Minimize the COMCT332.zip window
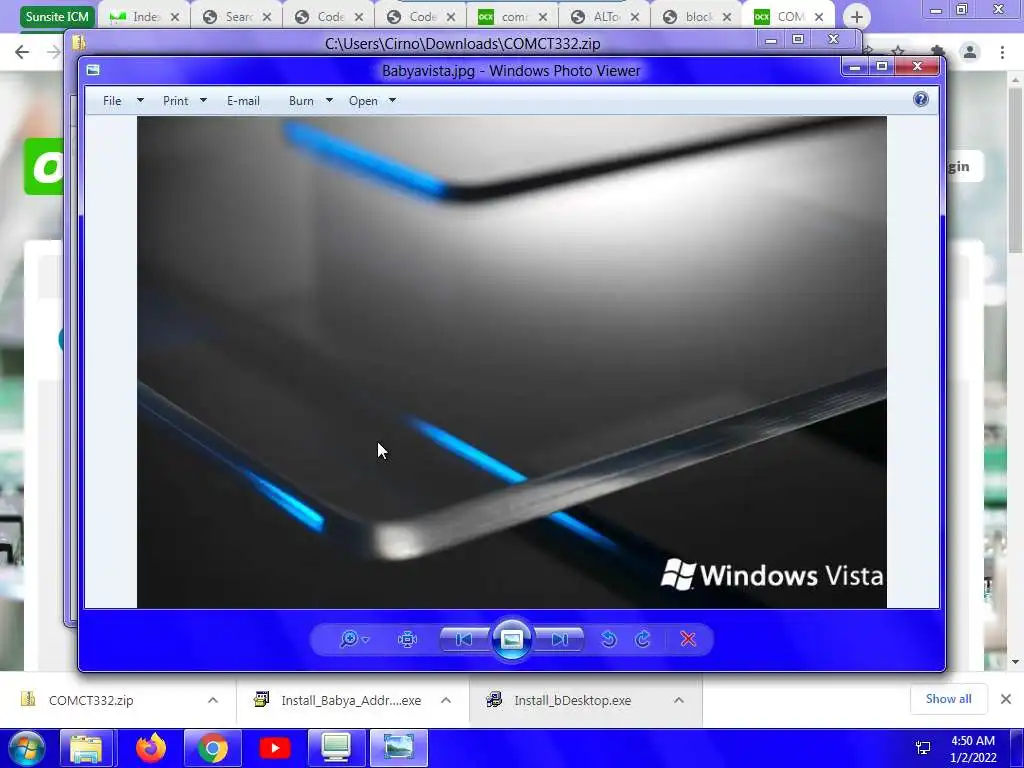Image resolution: width=1024 pixels, height=768 pixels. pyautogui.click(x=771, y=40)
